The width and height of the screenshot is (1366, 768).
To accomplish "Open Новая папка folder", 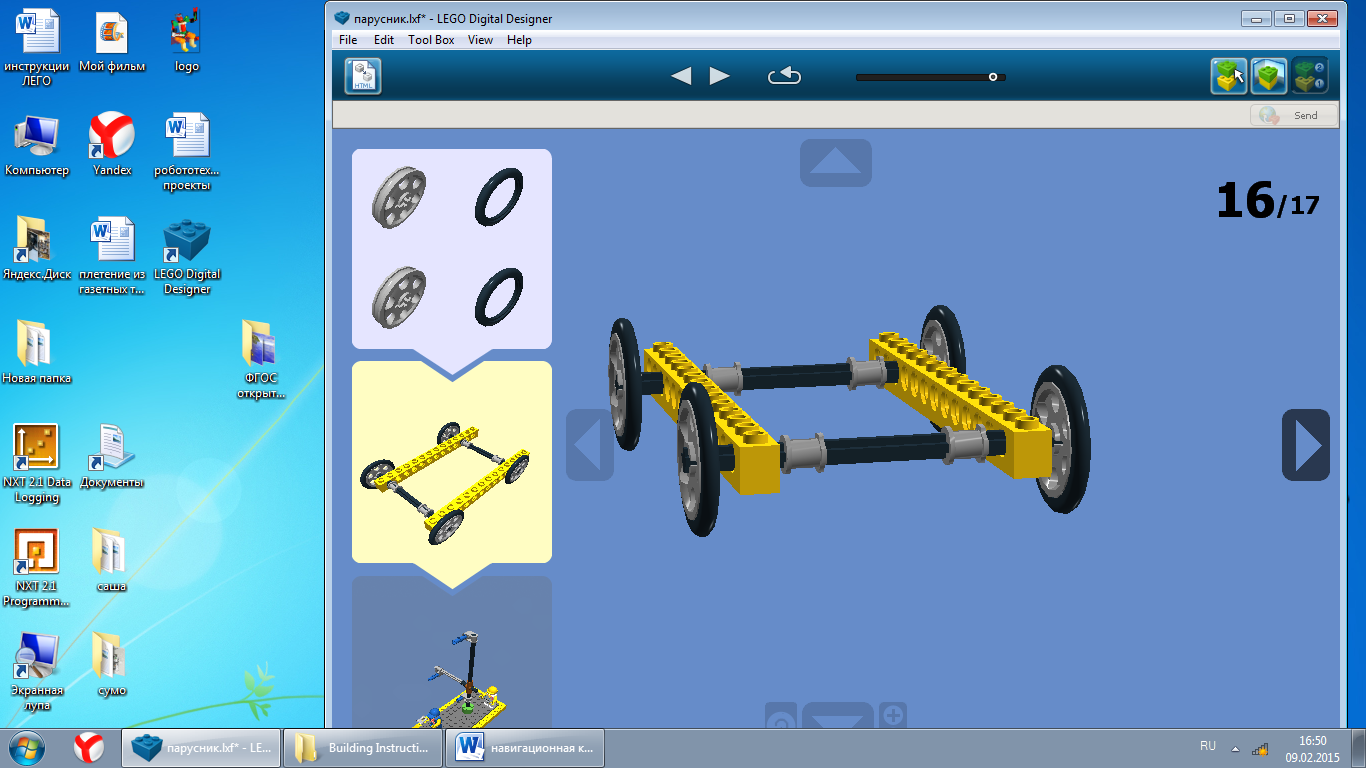I will click(x=37, y=352).
